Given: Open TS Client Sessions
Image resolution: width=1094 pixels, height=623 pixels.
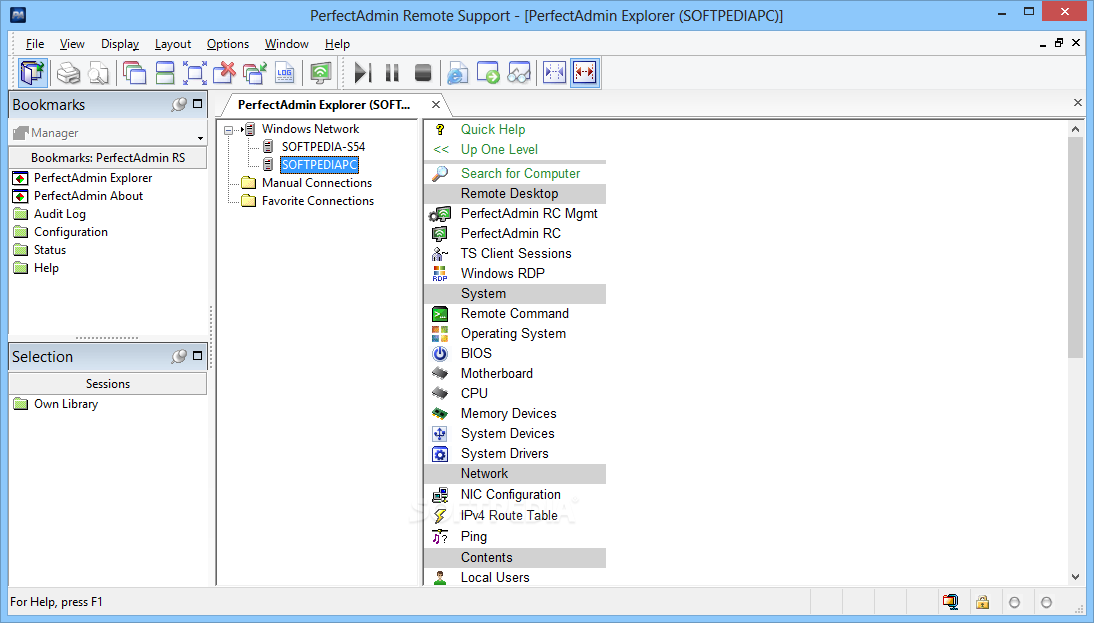Looking at the screenshot, I should pos(516,253).
